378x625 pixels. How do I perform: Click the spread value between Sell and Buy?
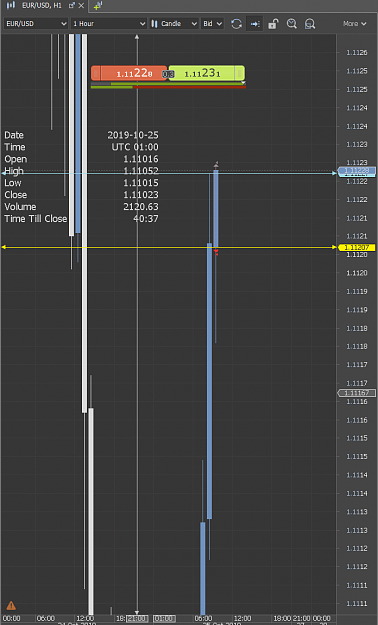[168, 74]
